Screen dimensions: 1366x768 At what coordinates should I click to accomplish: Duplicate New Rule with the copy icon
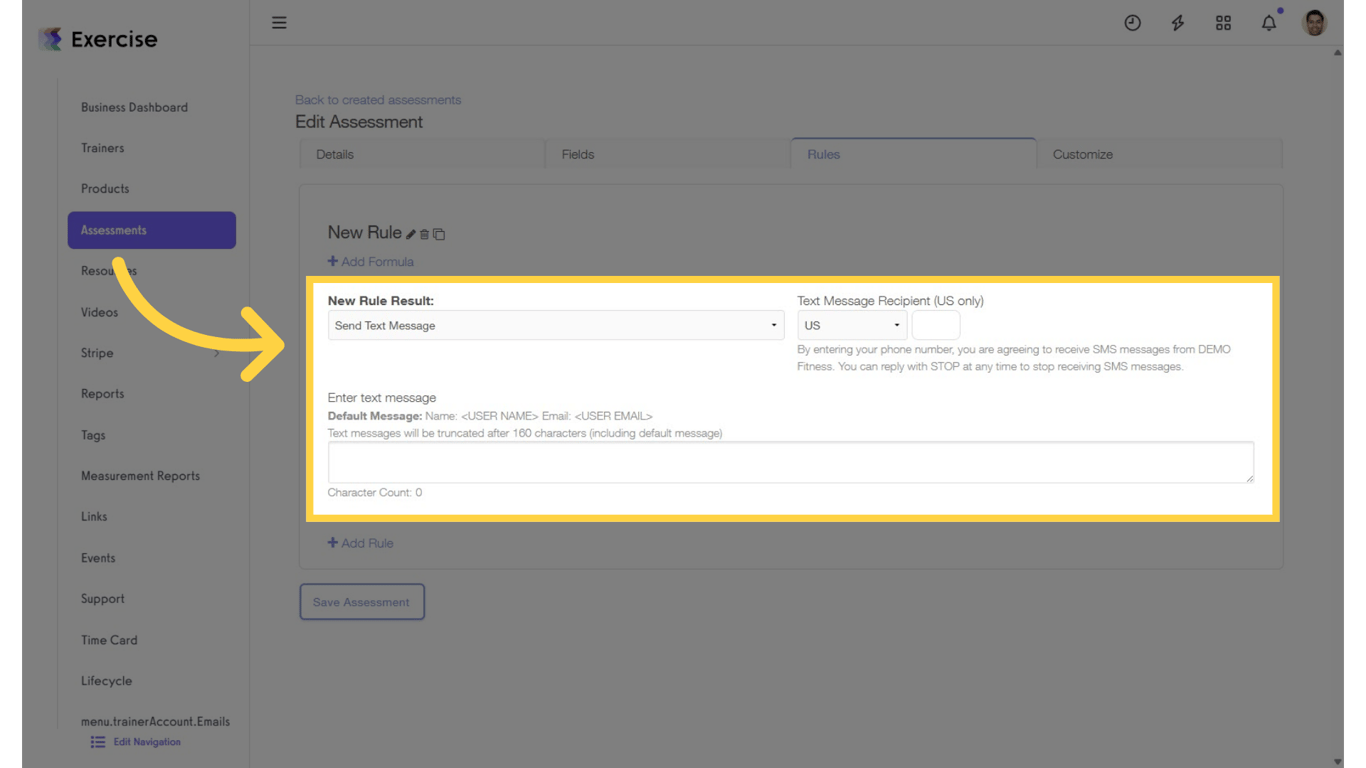[438, 233]
